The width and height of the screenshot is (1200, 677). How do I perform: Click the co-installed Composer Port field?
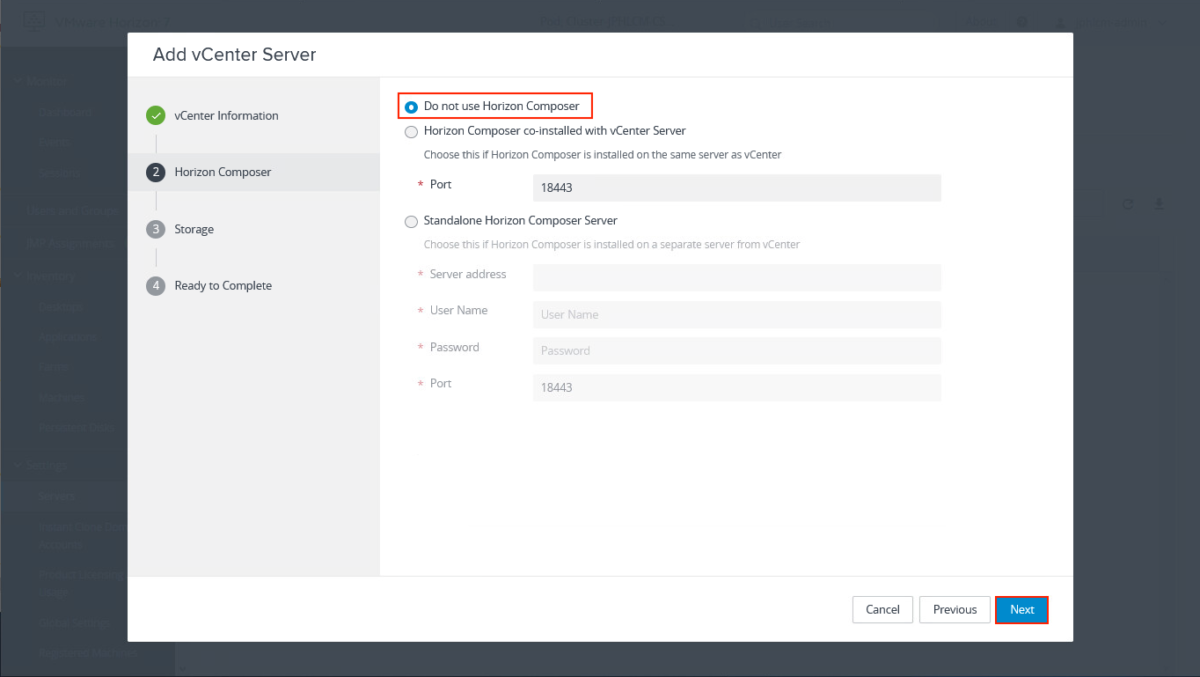pos(737,188)
